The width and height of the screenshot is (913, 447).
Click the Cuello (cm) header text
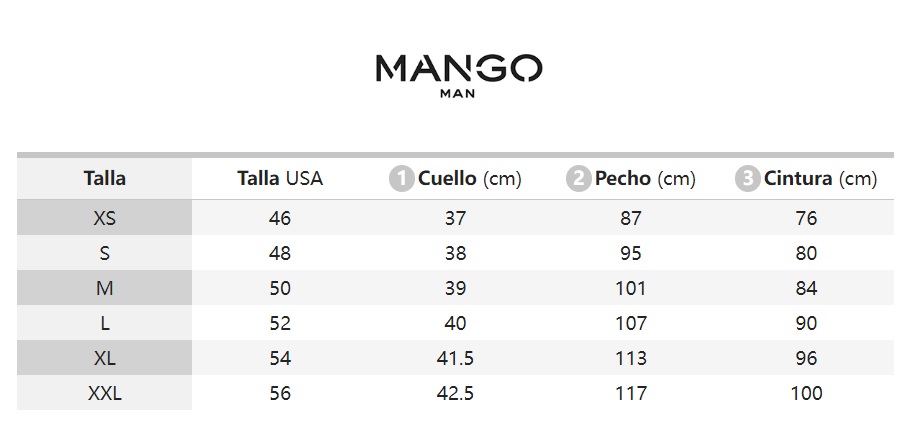point(470,178)
